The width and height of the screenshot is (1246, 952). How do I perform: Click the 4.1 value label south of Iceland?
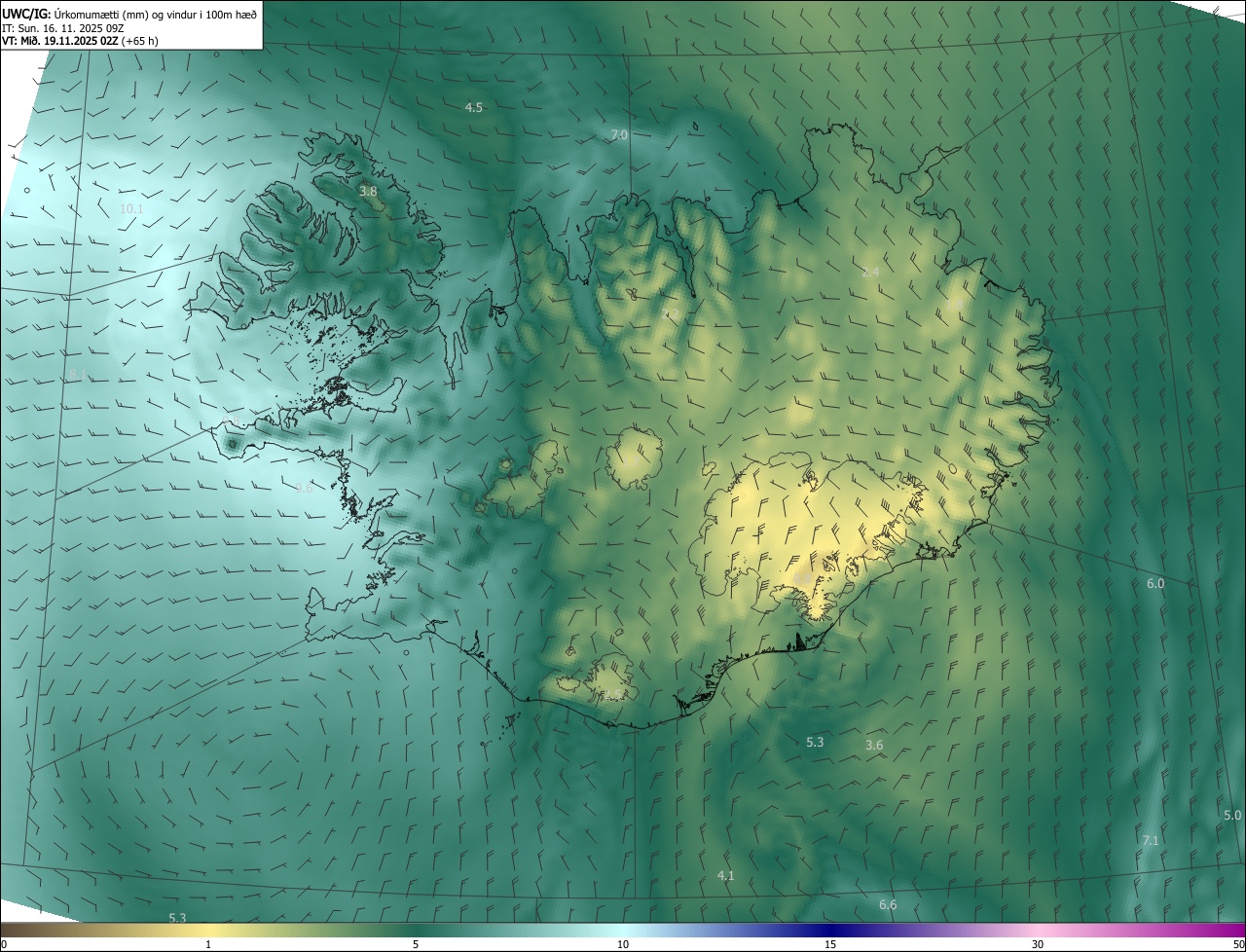coord(725,876)
